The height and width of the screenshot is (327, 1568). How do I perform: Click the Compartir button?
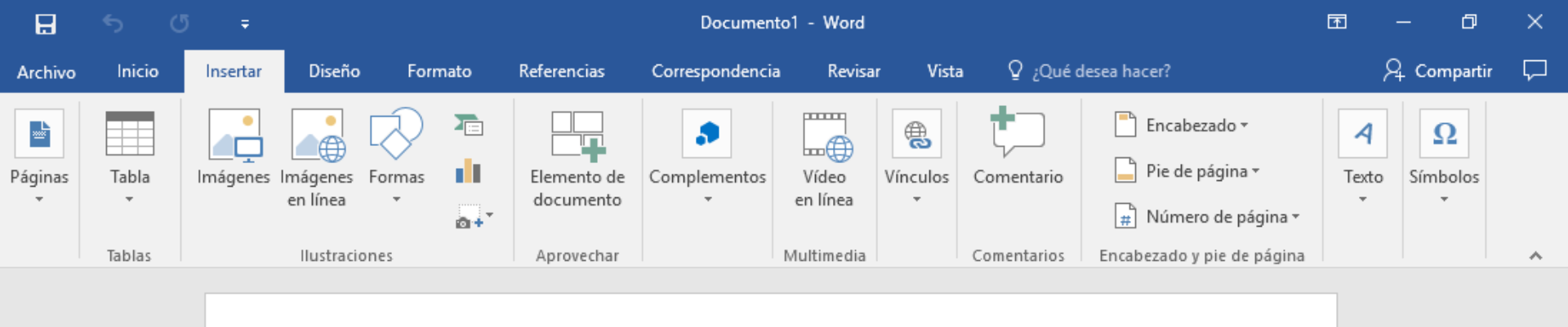coord(1437,71)
